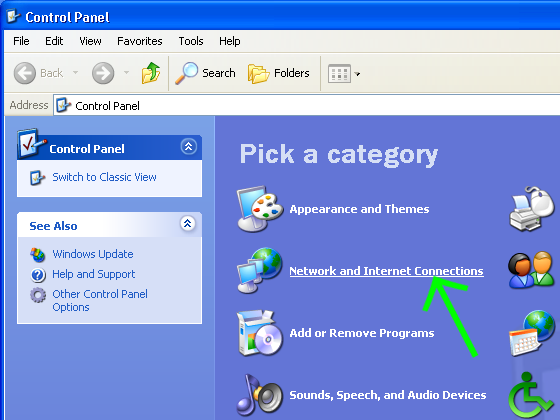
Task: Select the Accessibility Options wheelchair icon
Action: 531,396
